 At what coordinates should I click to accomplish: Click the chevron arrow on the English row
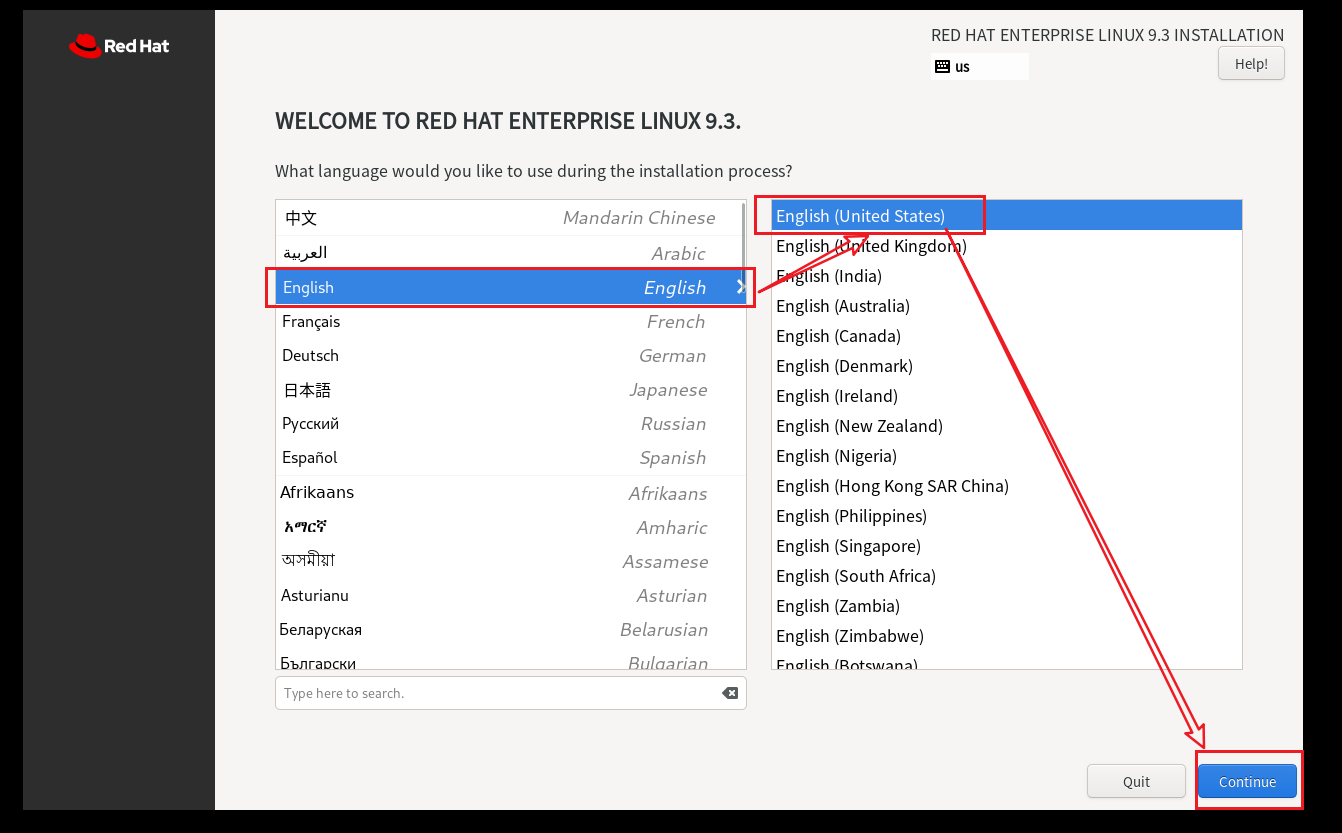[741, 287]
